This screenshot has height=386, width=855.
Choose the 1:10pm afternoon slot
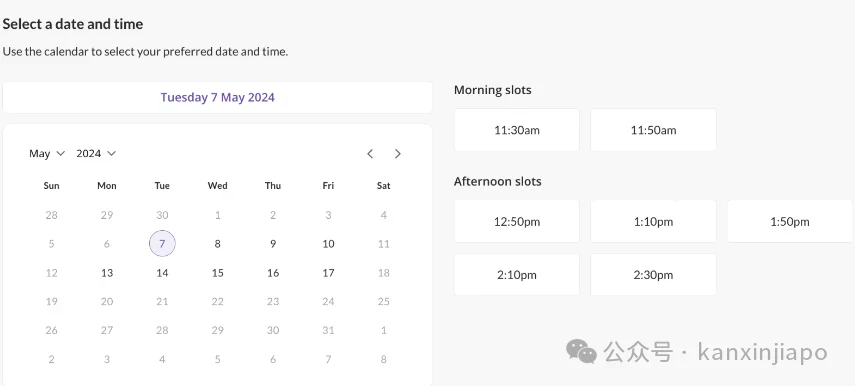[653, 221]
